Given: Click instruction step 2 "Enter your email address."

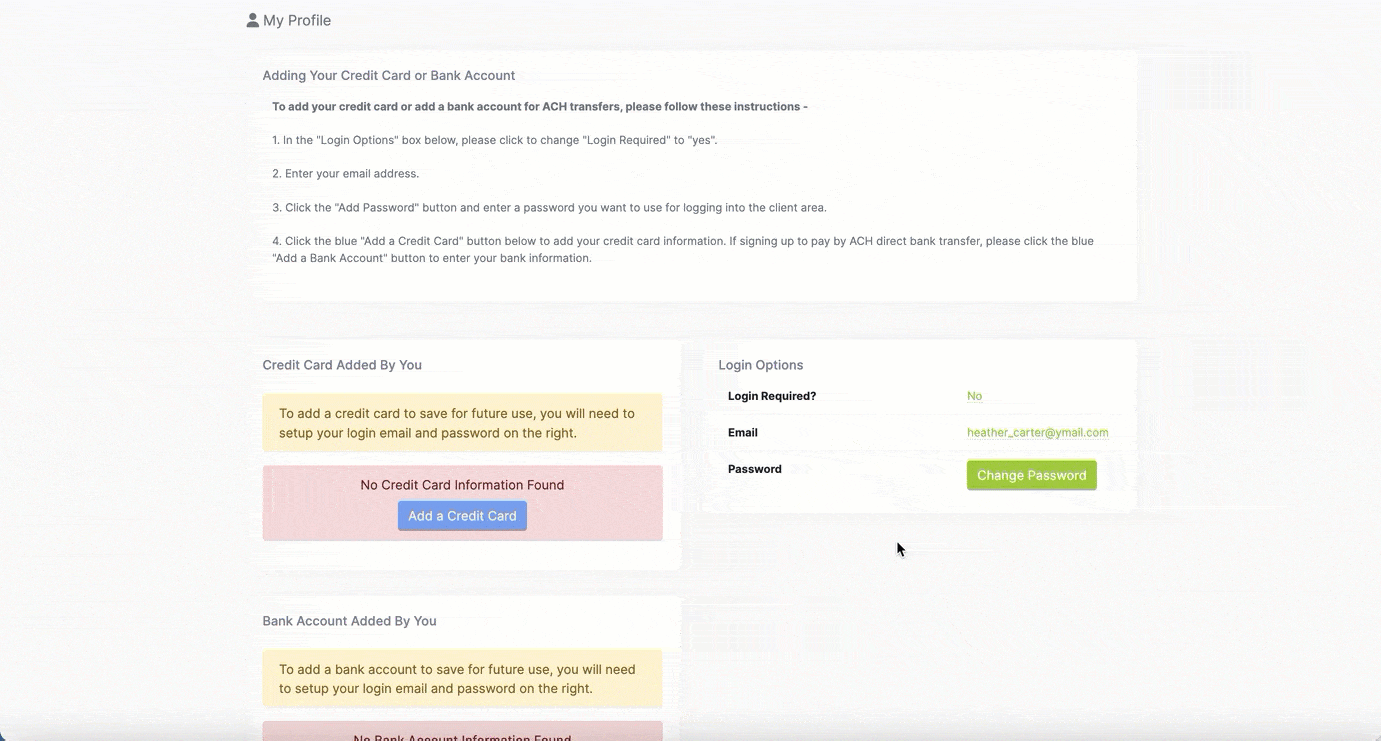Looking at the screenshot, I should [x=346, y=174].
